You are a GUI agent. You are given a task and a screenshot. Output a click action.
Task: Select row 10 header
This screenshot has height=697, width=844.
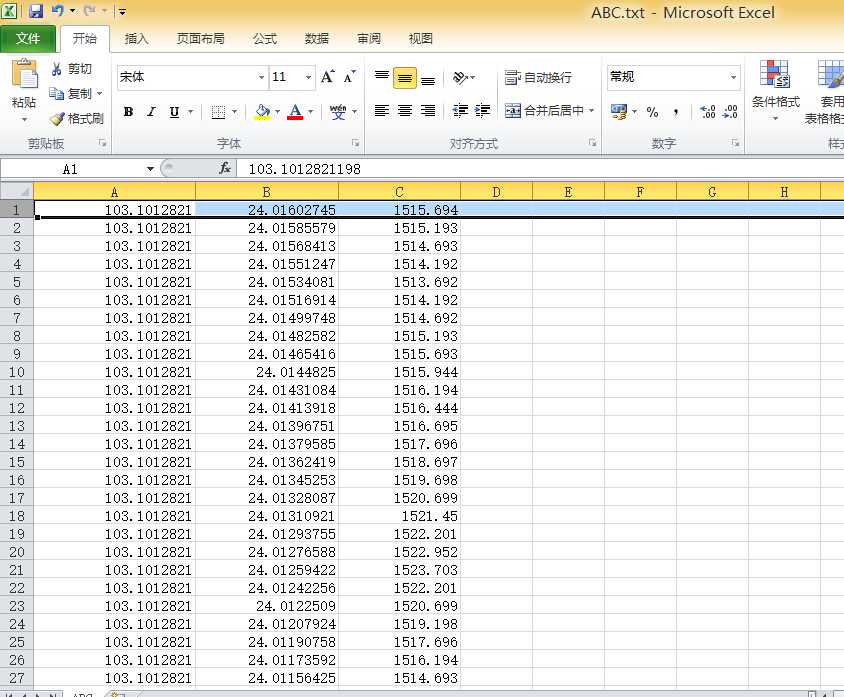coord(17,372)
